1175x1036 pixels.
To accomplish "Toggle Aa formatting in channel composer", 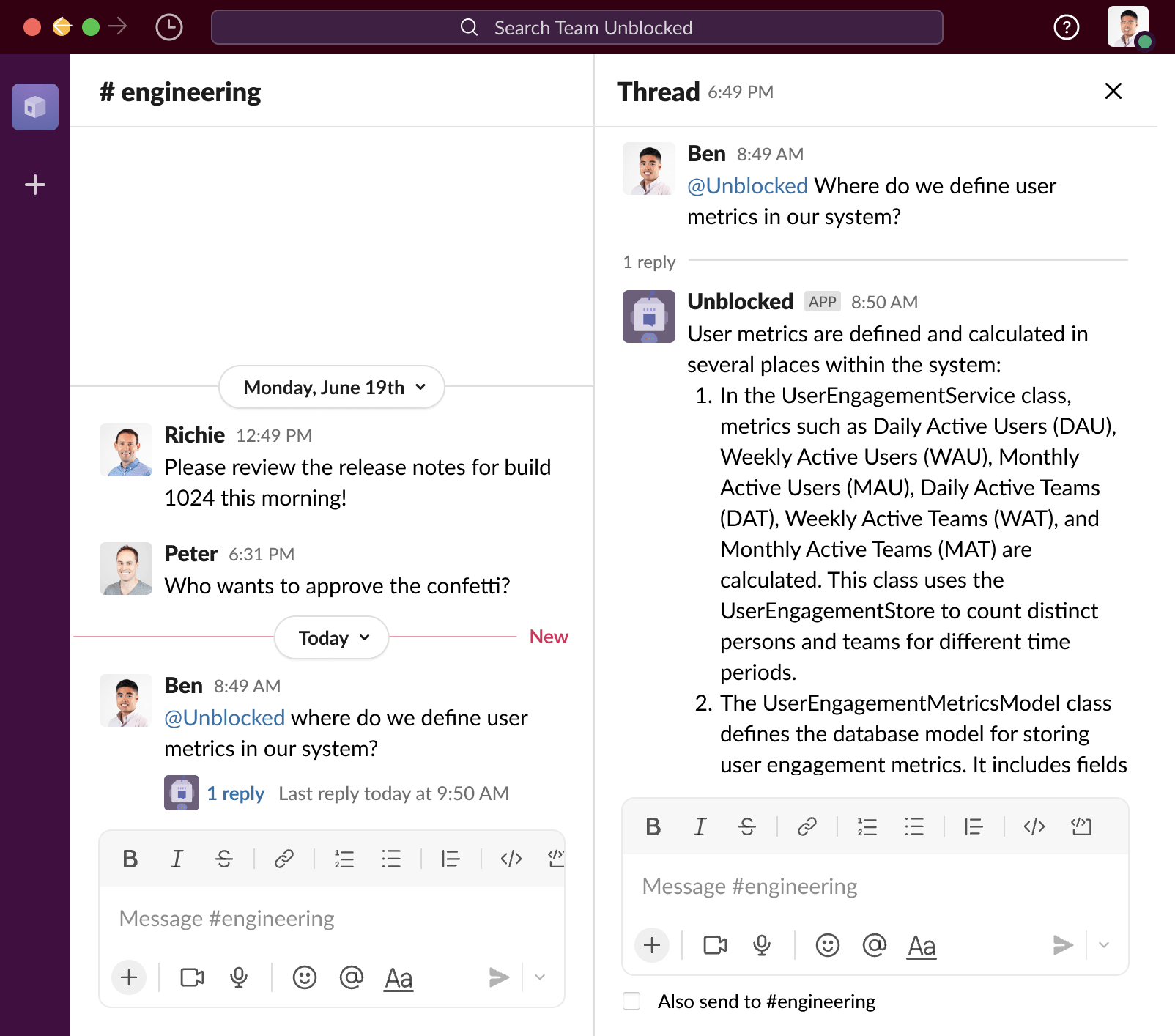I will [399, 978].
